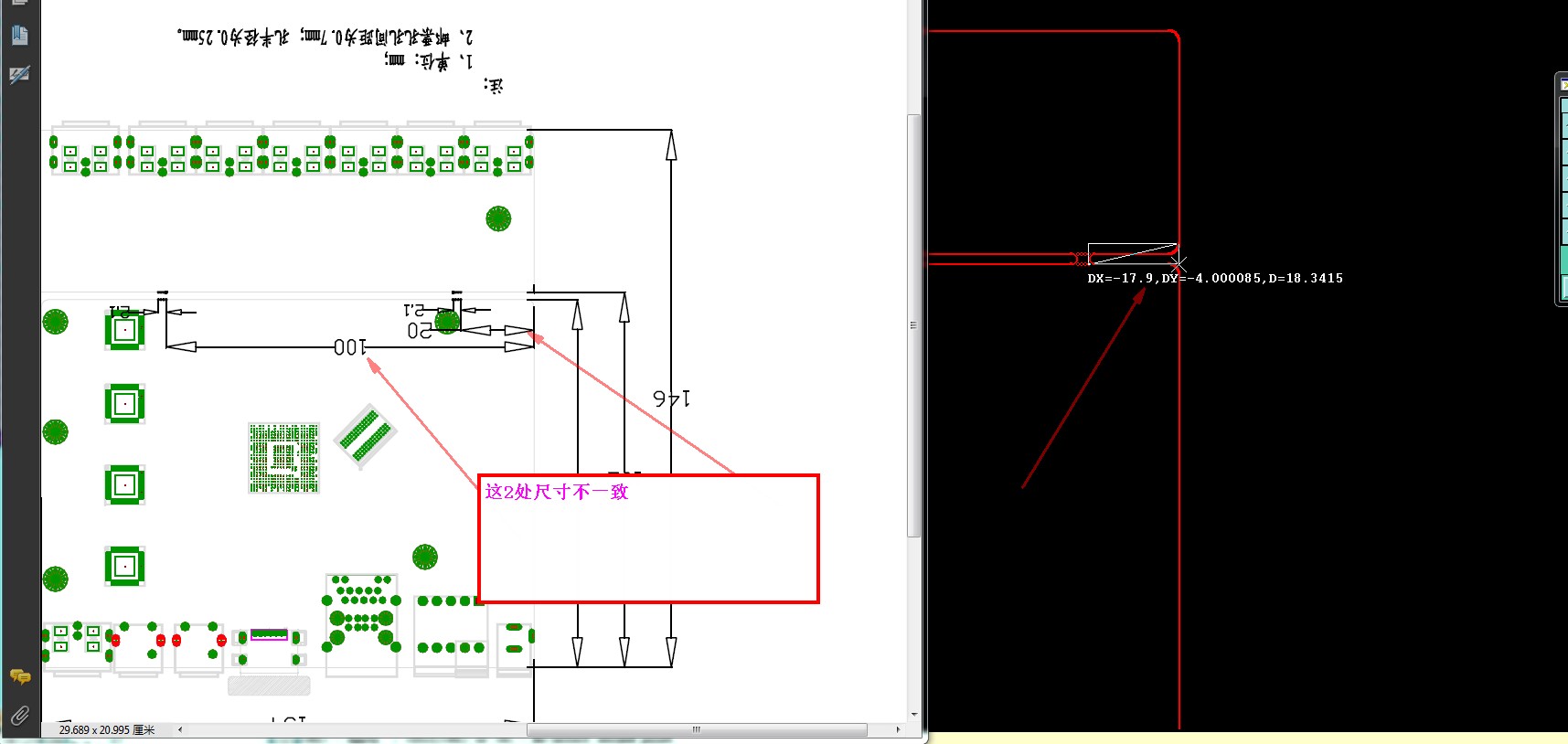Open the Attachments paperclip panel

click(x=19, y=716)
